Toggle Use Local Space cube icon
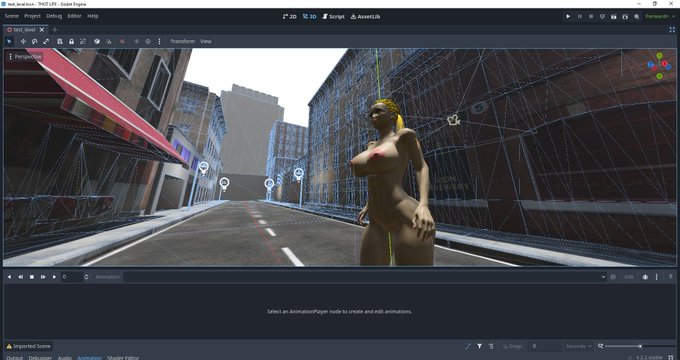 pos(97,41)
